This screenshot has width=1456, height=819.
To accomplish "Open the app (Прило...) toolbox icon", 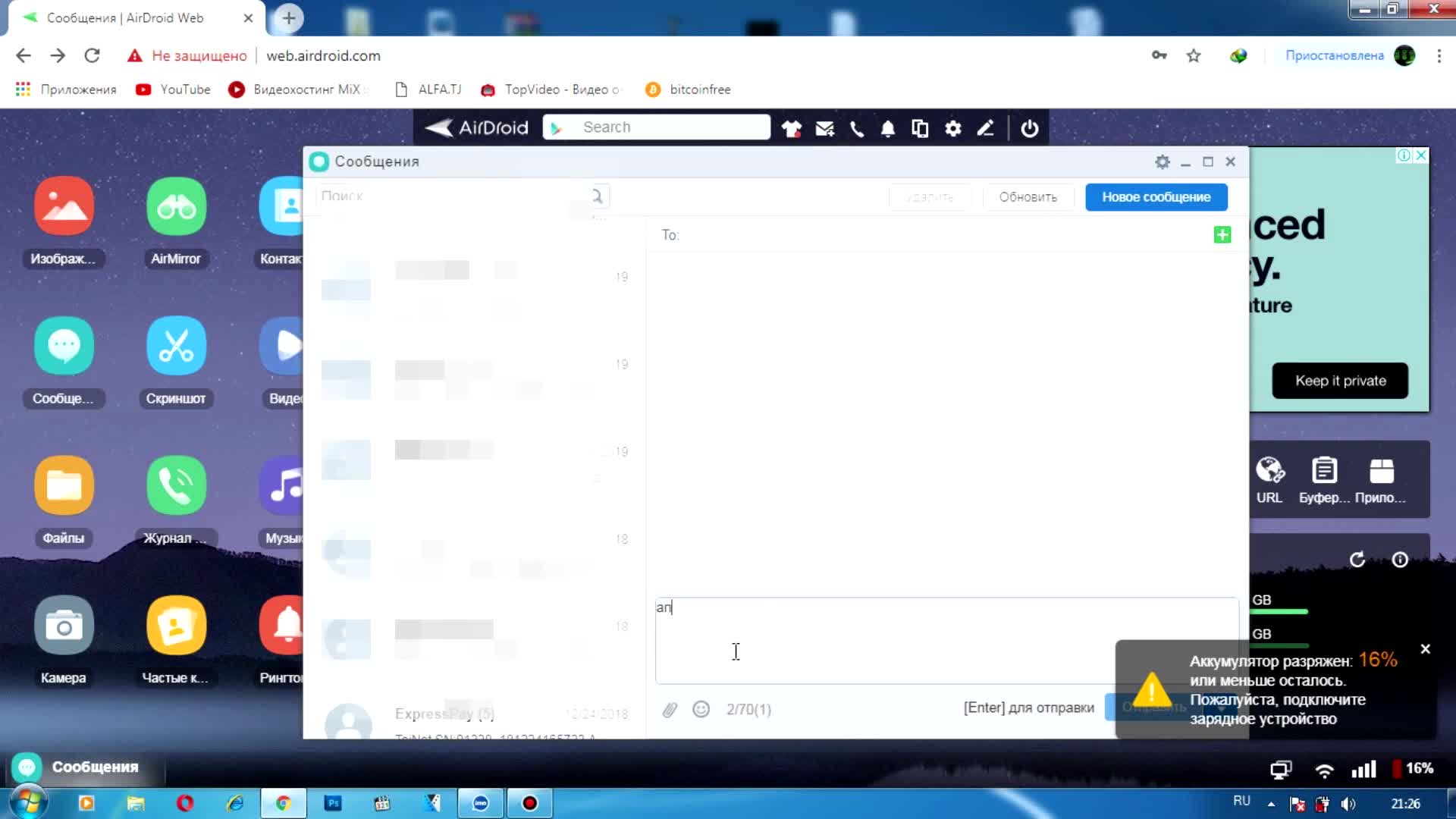I will (1382, 471).
